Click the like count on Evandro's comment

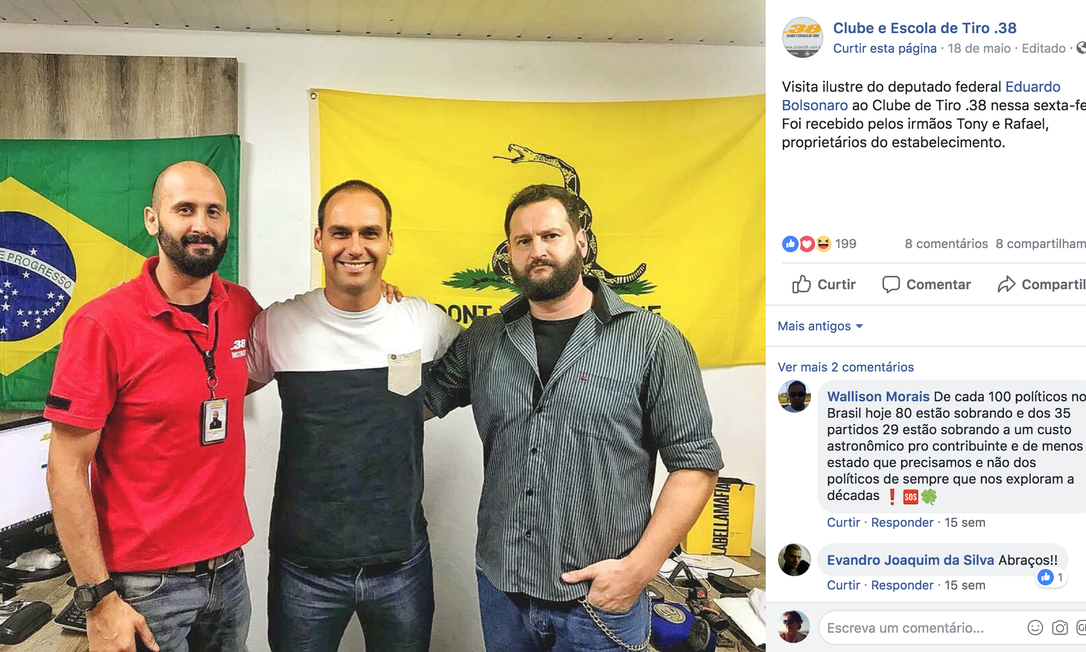(1051, 577)
